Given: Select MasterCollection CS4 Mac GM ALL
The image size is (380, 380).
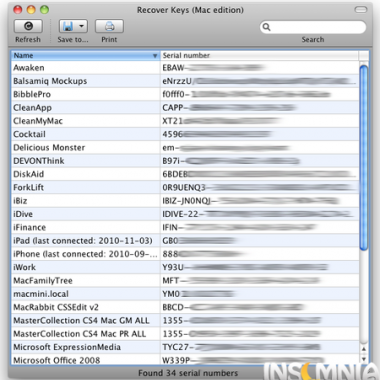Looking at the screenshot, I should pos(185,321).
